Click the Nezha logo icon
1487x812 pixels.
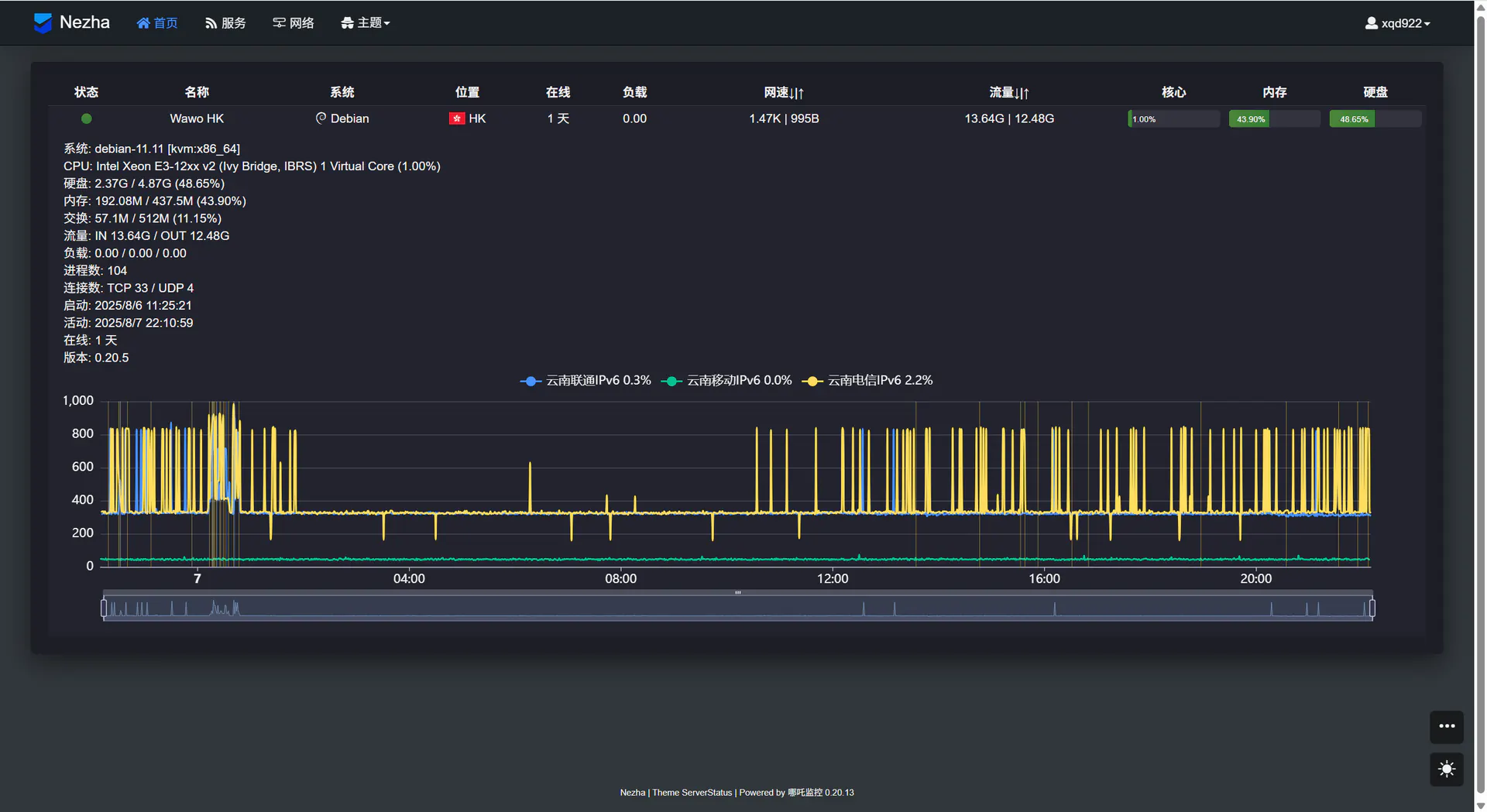click(x=43, y=23)
